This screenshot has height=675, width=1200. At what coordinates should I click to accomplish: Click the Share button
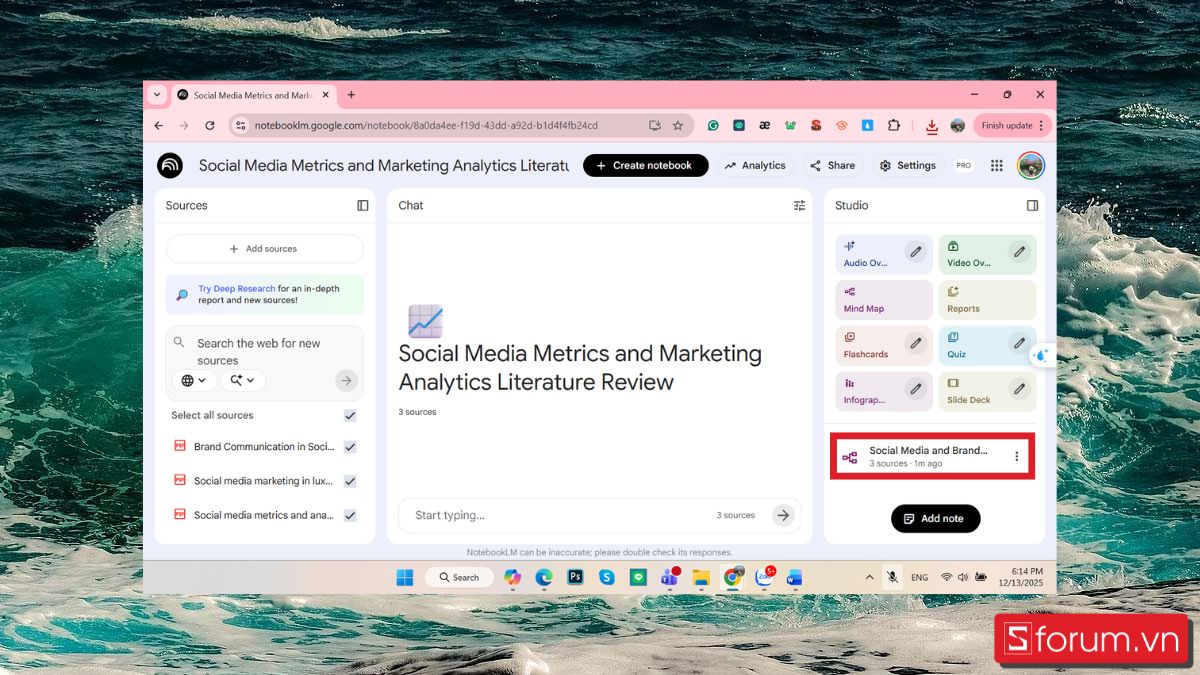832,165
